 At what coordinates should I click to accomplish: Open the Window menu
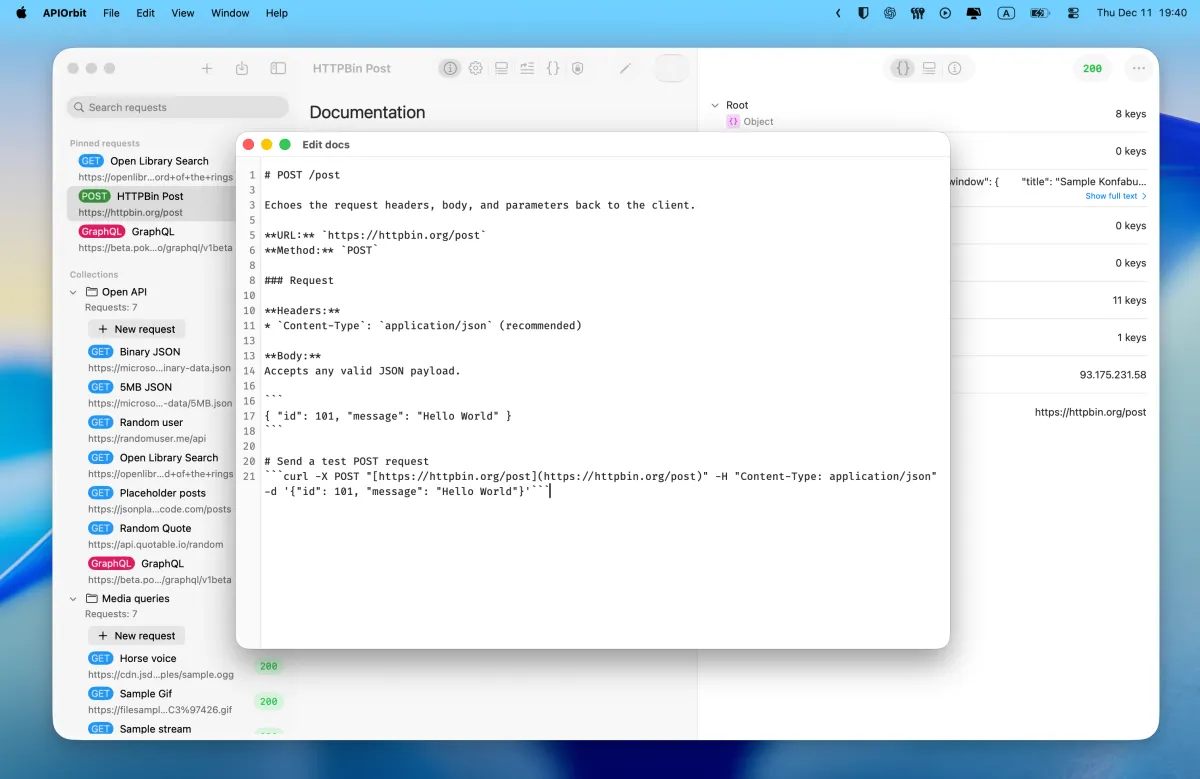(x=230, y=13)
